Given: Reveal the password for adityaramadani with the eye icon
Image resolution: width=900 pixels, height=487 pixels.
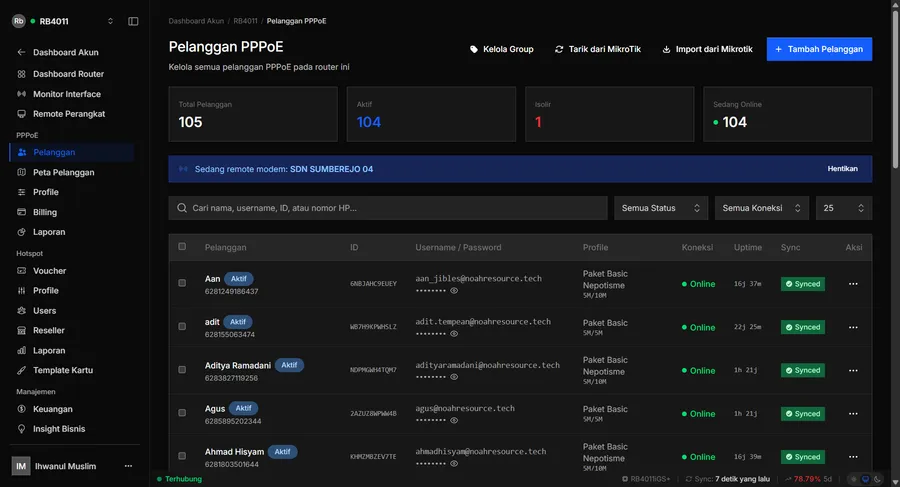Looking at the screenshot, I should pos(454,377).
